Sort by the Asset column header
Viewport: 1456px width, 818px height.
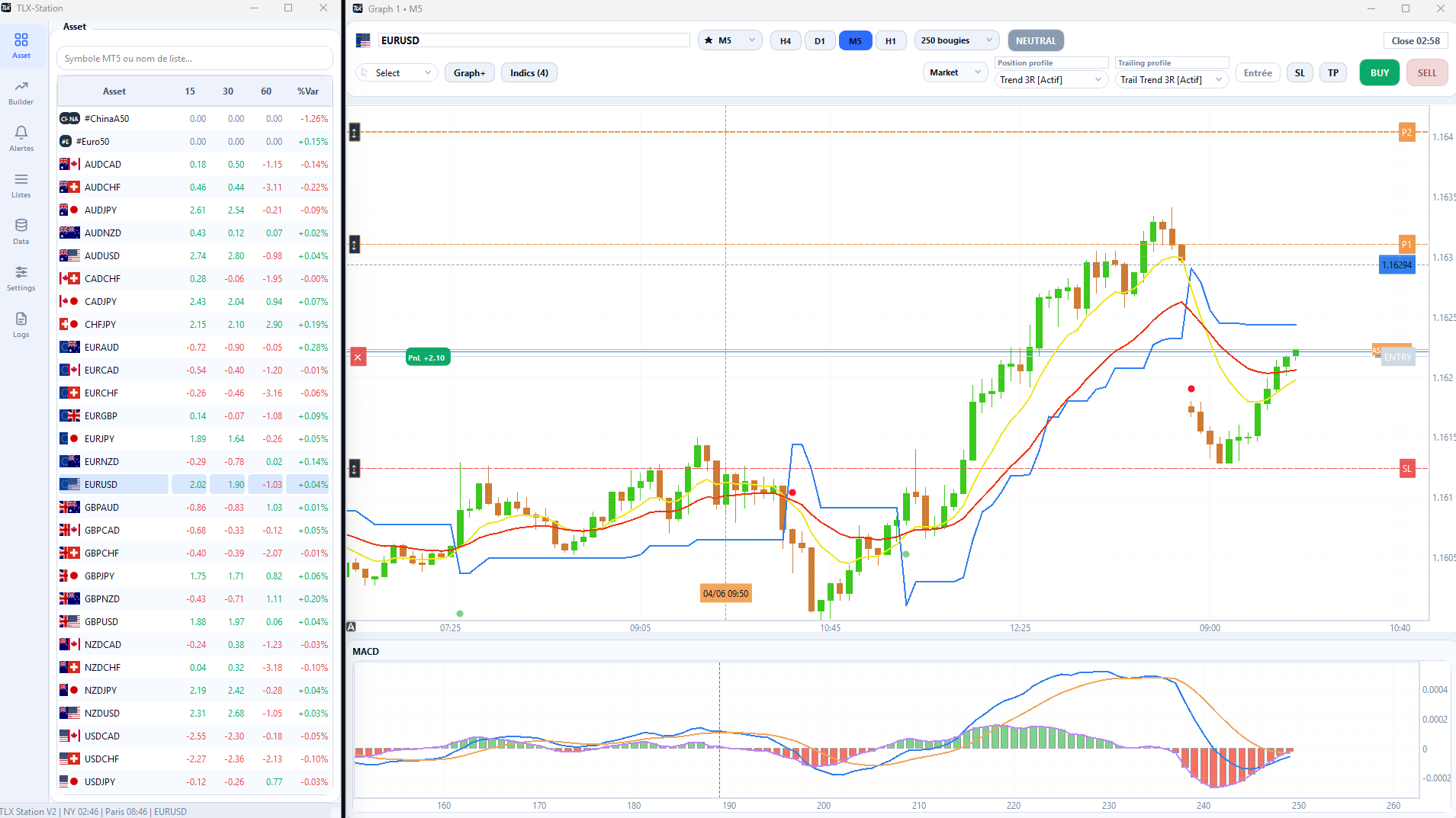(x=114, y=91)
